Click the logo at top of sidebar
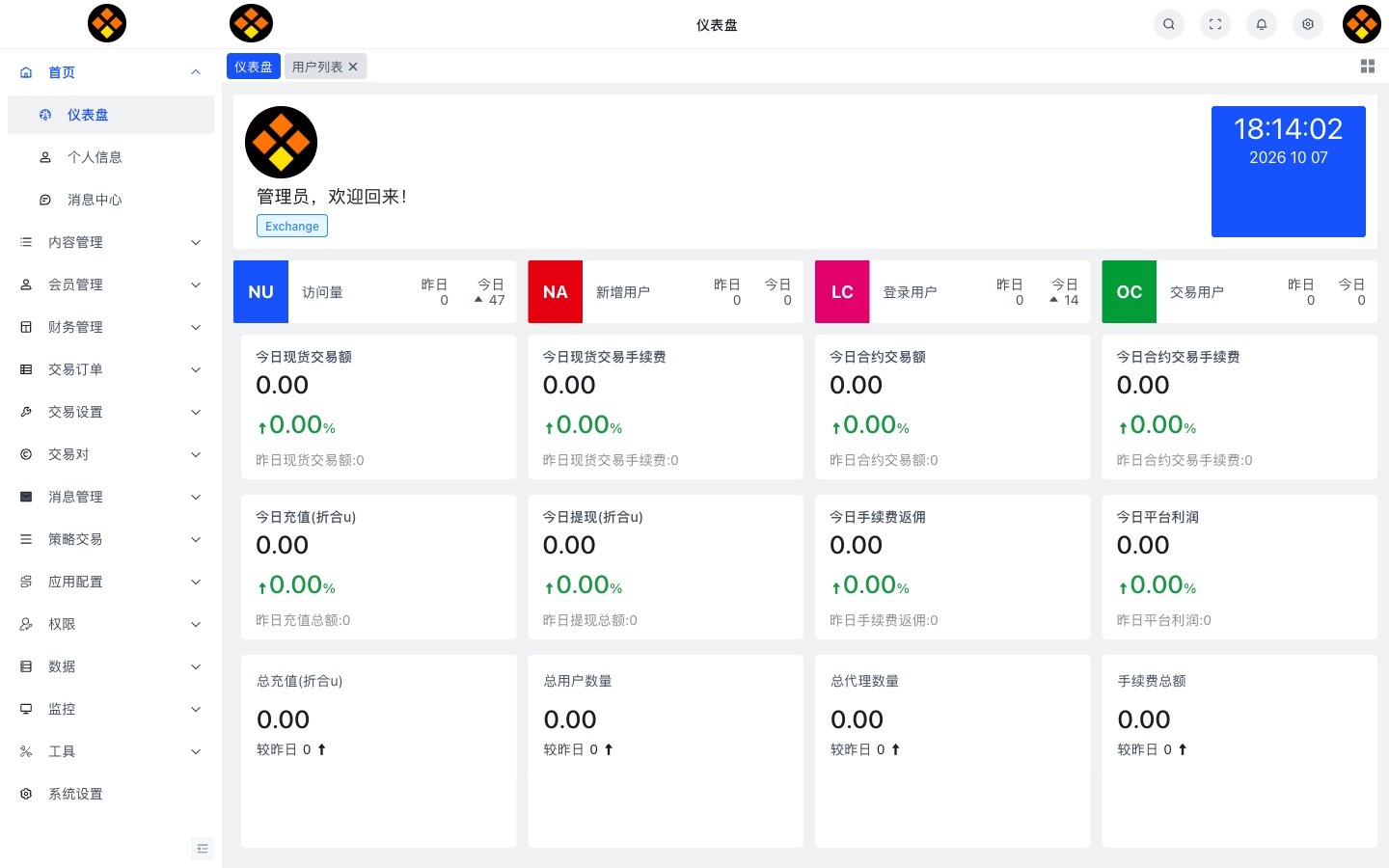The height and width of the screenshot is (868, 1389). (107, 23)
